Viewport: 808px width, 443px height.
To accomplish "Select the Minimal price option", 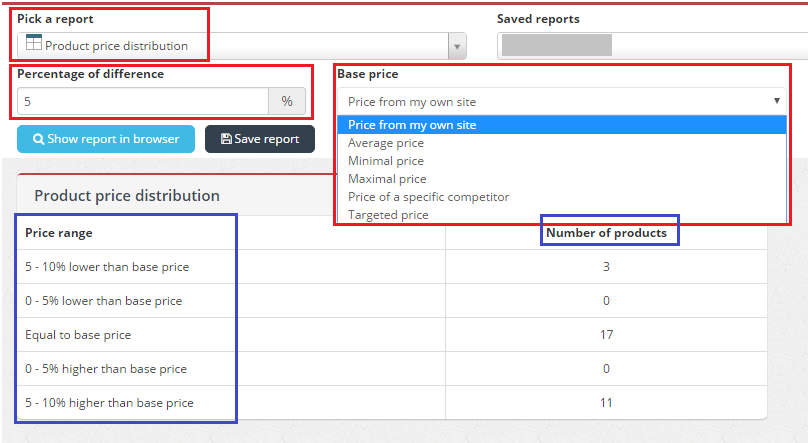I will coord(386,161).
